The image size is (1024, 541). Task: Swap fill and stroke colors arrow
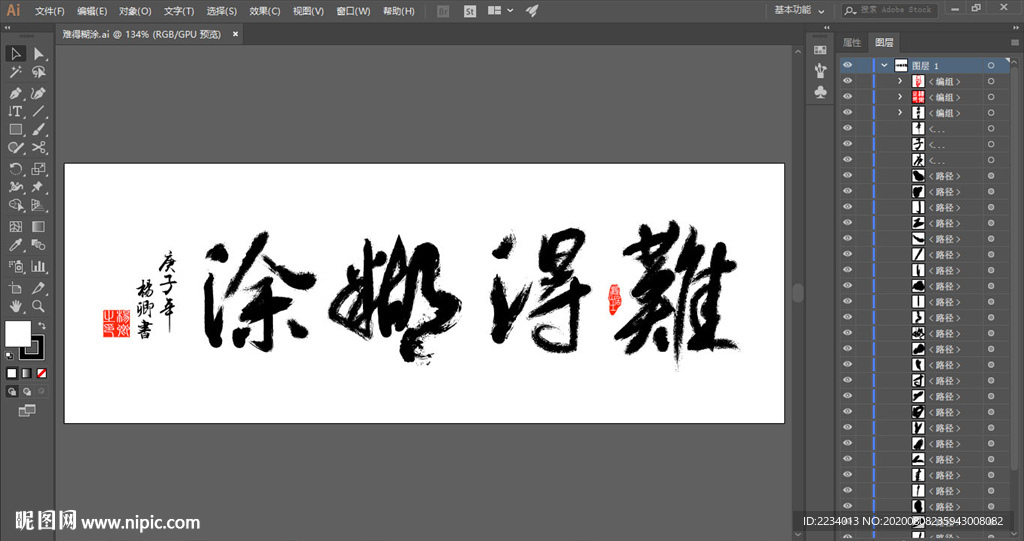(42, 325)
